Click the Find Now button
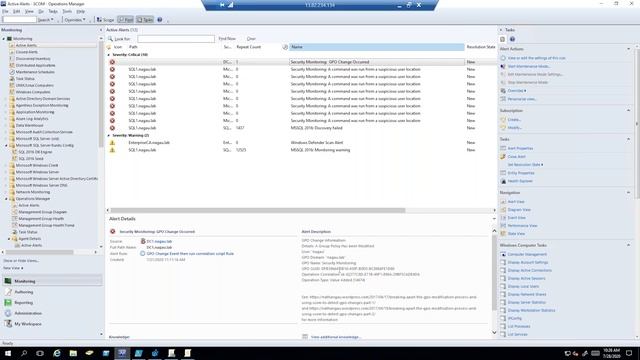The height and width of the screenshot is (360, 640). tap(227, 38)
